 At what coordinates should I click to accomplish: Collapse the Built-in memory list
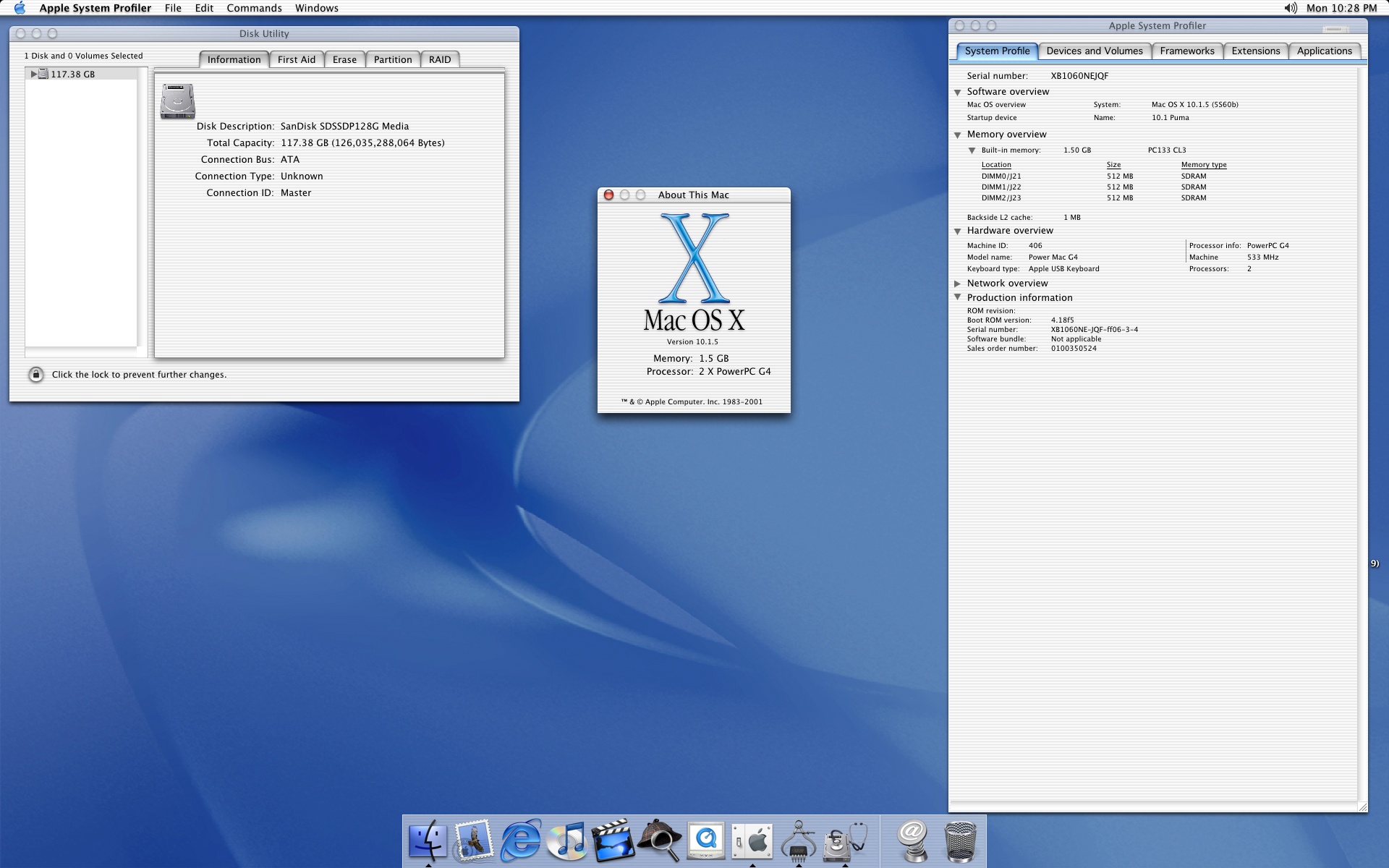(x=972, y=150)
